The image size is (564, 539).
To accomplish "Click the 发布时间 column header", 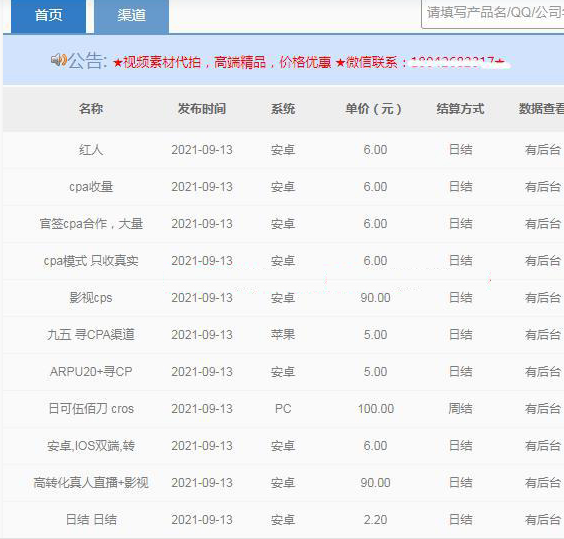I will point(202,109).
